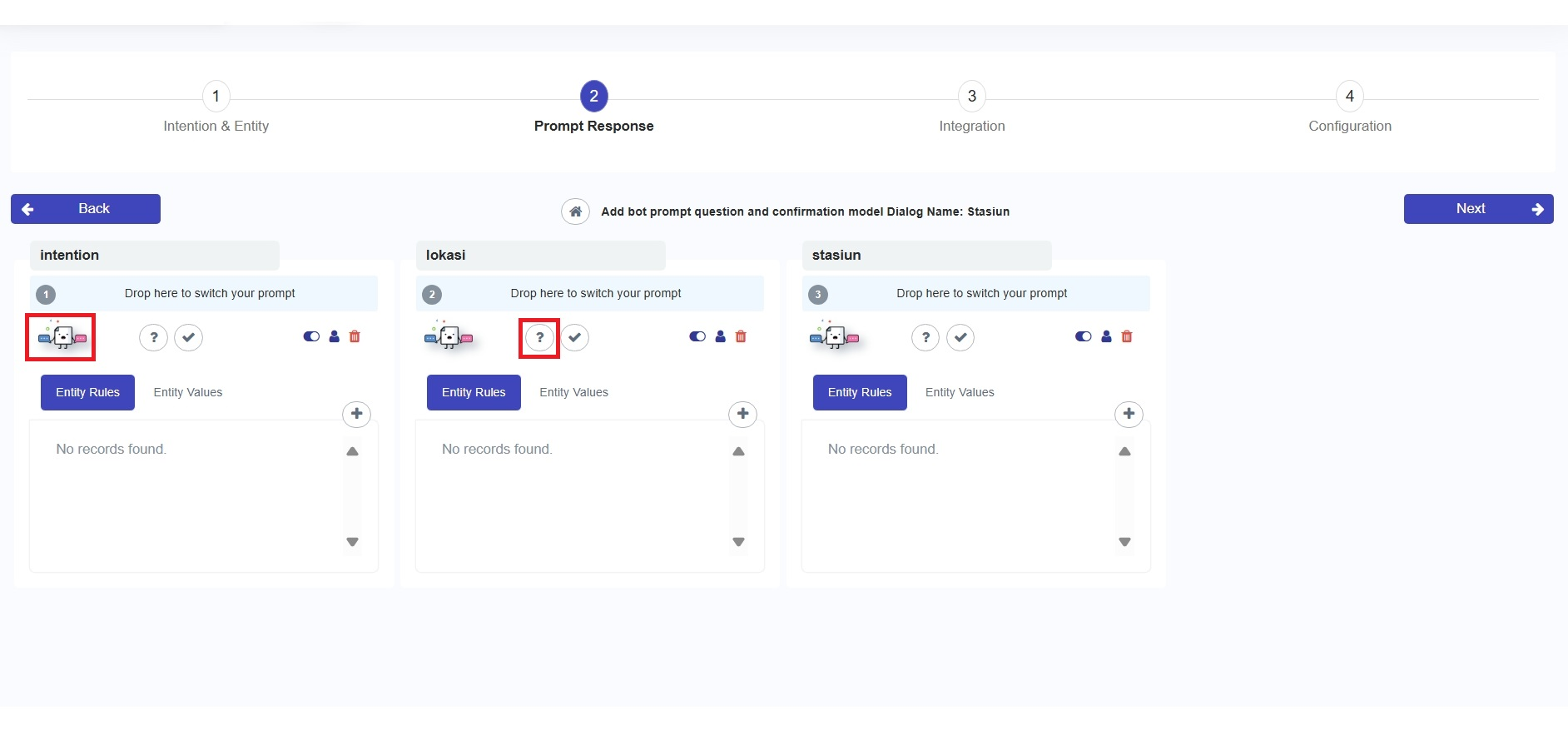Add entity rule with plus in stasiun card
Screen dimensions: 1568x736
(x=1129, y=414)
